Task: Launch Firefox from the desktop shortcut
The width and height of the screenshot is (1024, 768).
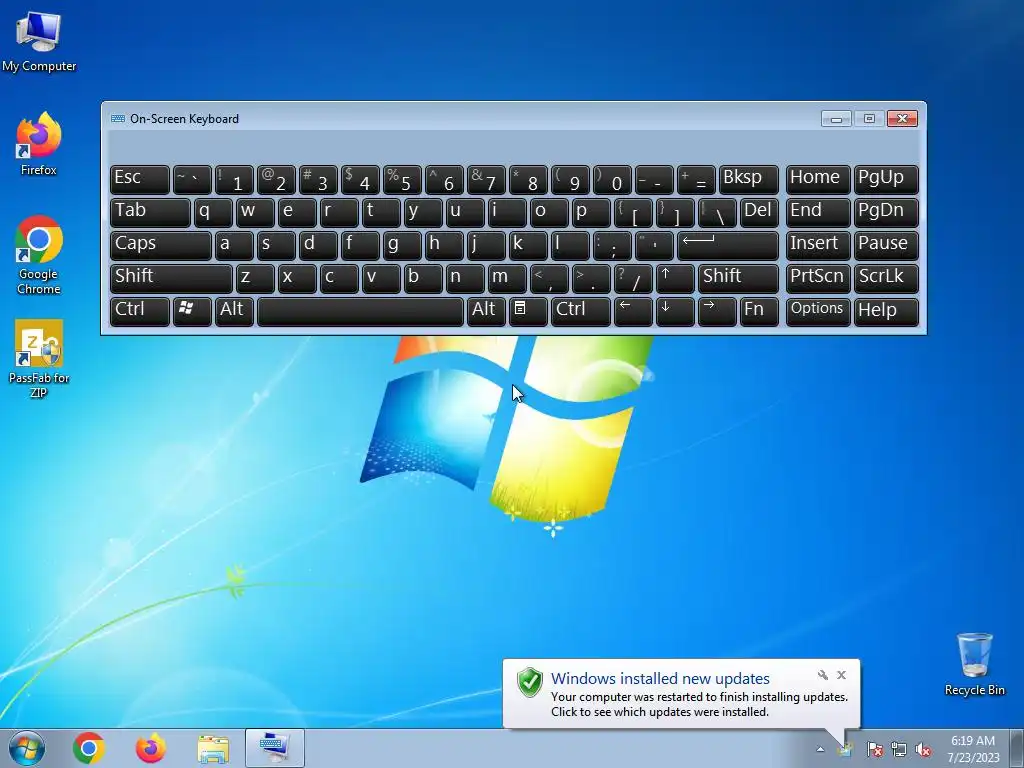Action: pyautogui.click(x=39, y=144)
